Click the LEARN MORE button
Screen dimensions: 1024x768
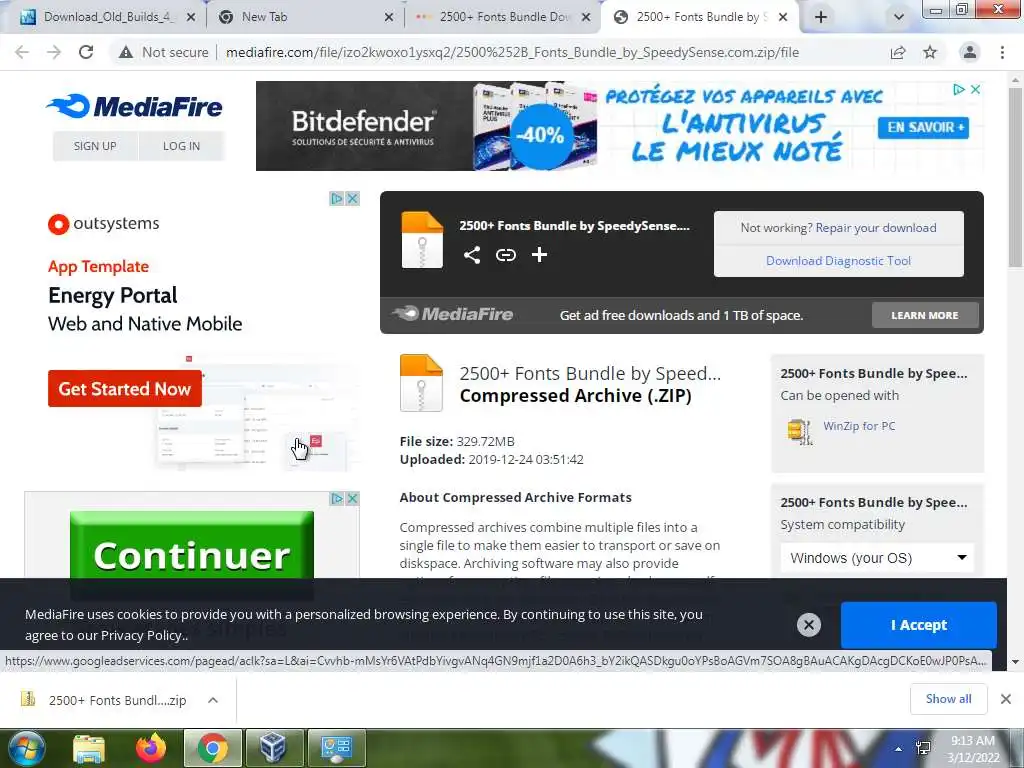click(925, 315)
